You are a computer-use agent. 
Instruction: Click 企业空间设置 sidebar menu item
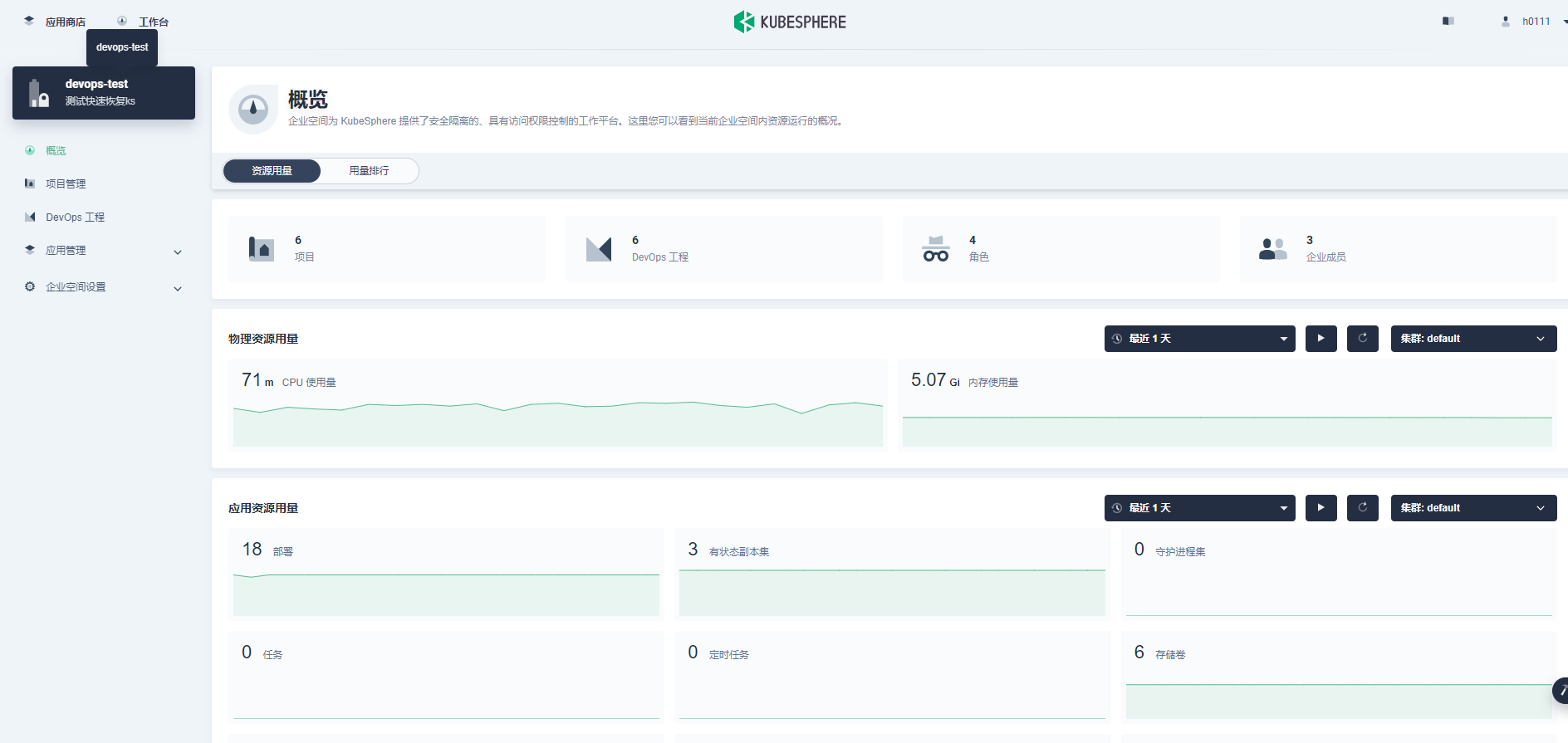(x=76, y=286)
